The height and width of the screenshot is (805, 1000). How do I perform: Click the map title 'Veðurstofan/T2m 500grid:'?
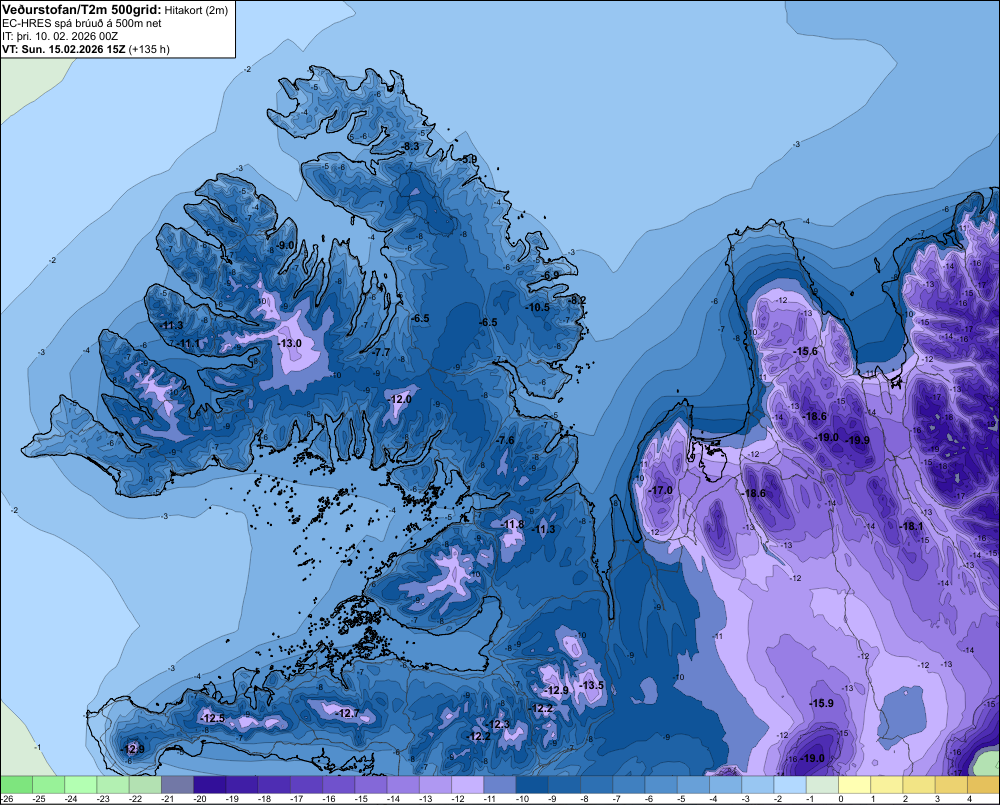[82, 10]
